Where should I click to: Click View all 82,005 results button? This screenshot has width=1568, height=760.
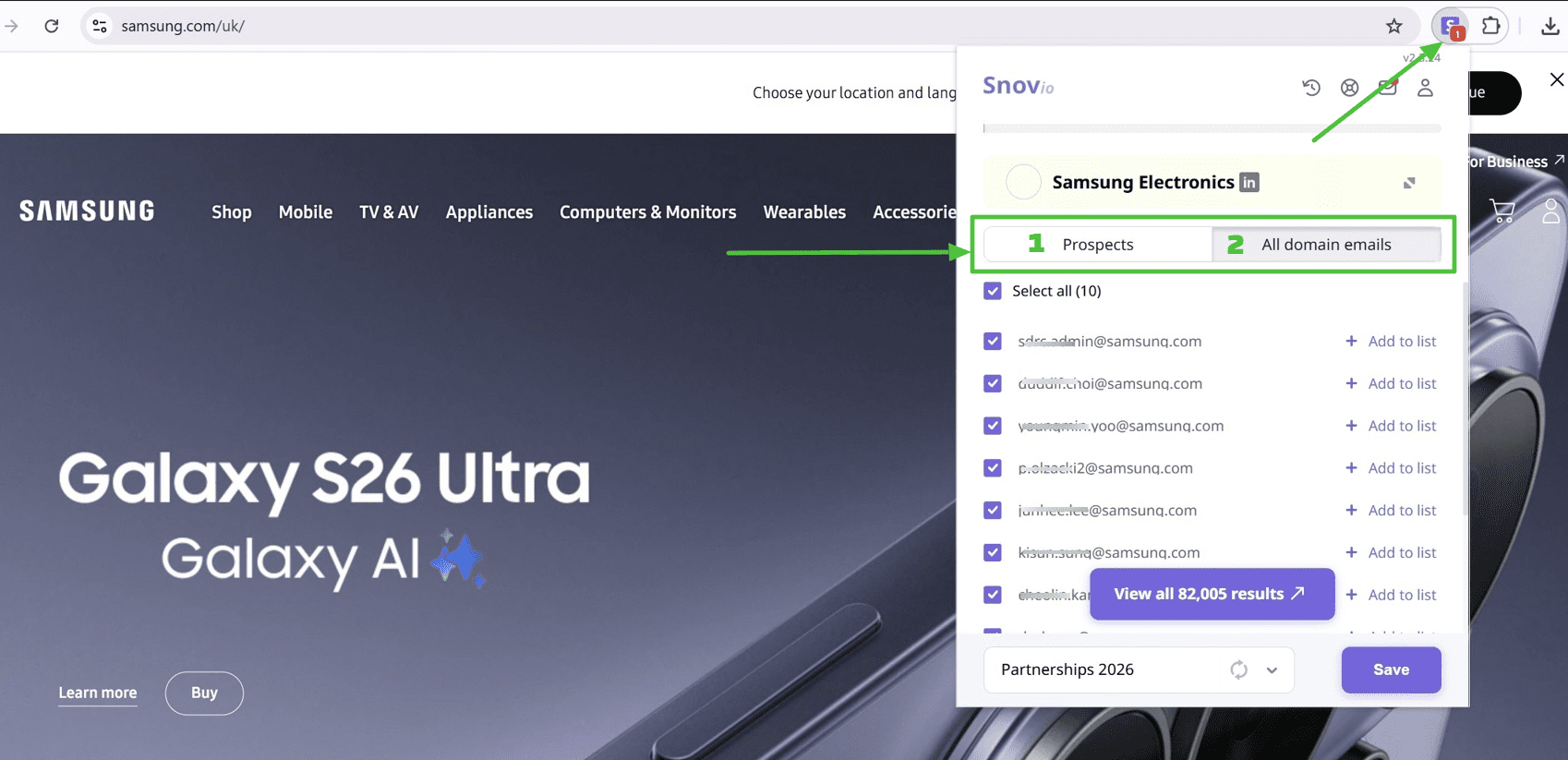pos(1211,594)
